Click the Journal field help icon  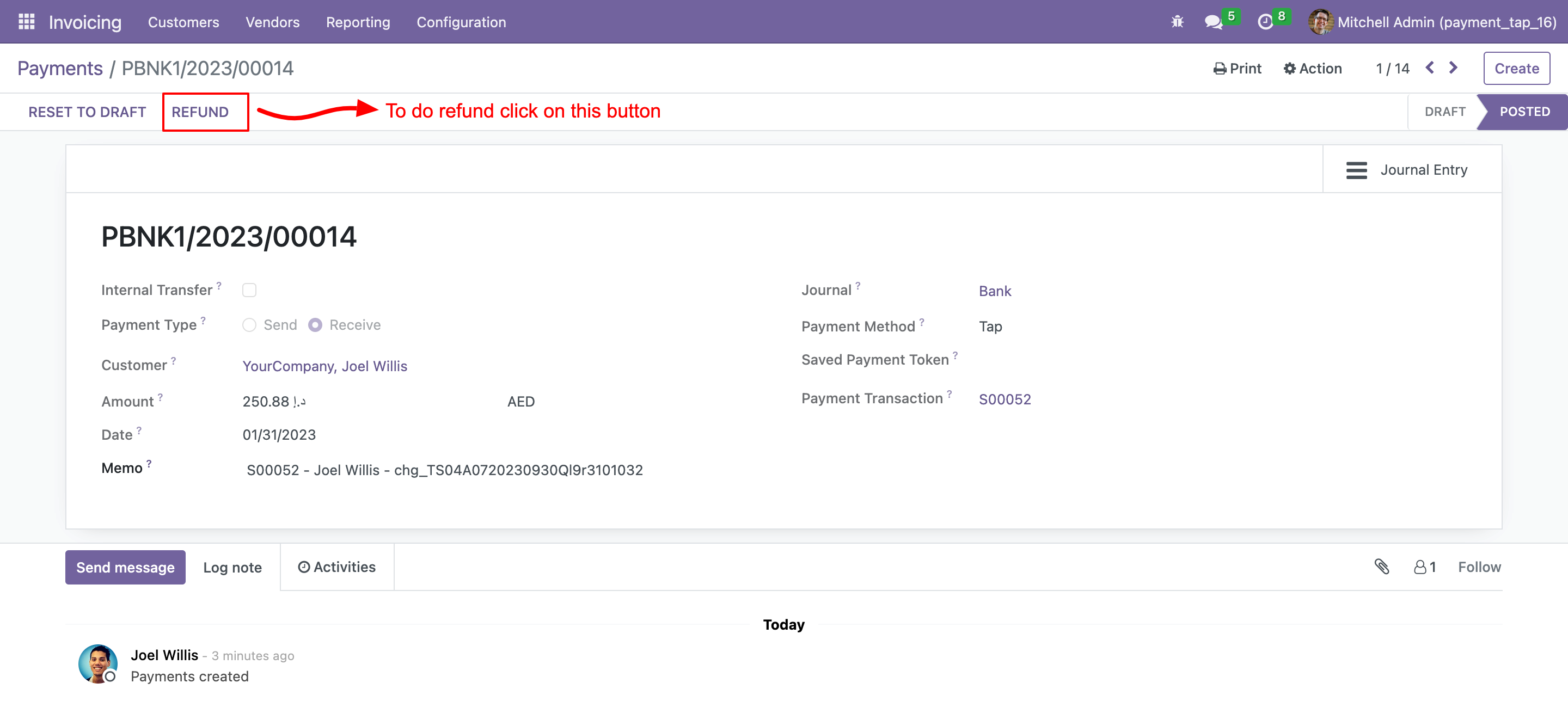857,285
